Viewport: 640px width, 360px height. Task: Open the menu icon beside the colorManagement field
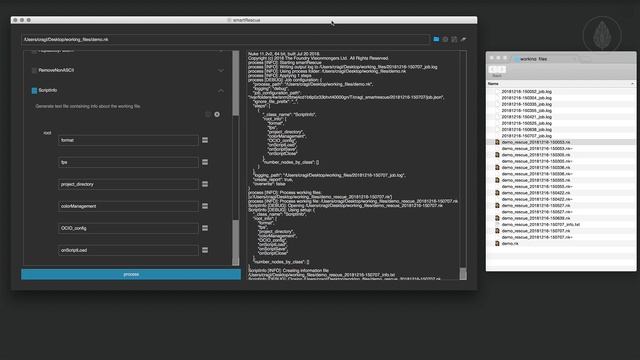(205, 206)
